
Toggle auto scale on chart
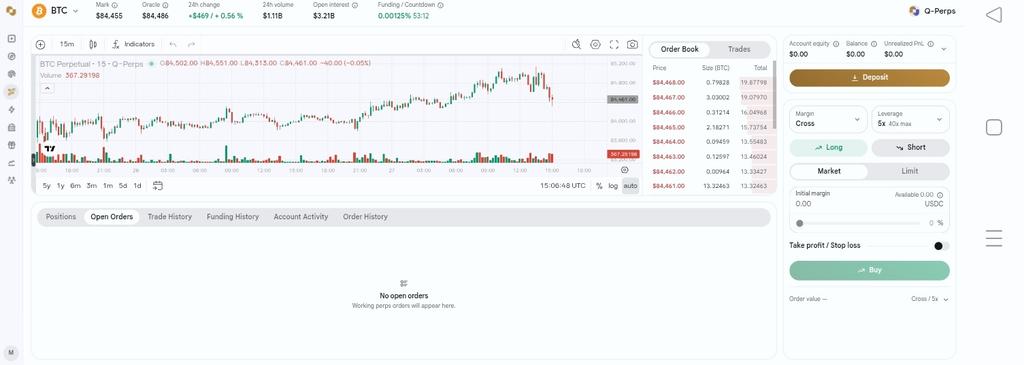[x=630, y=186]
